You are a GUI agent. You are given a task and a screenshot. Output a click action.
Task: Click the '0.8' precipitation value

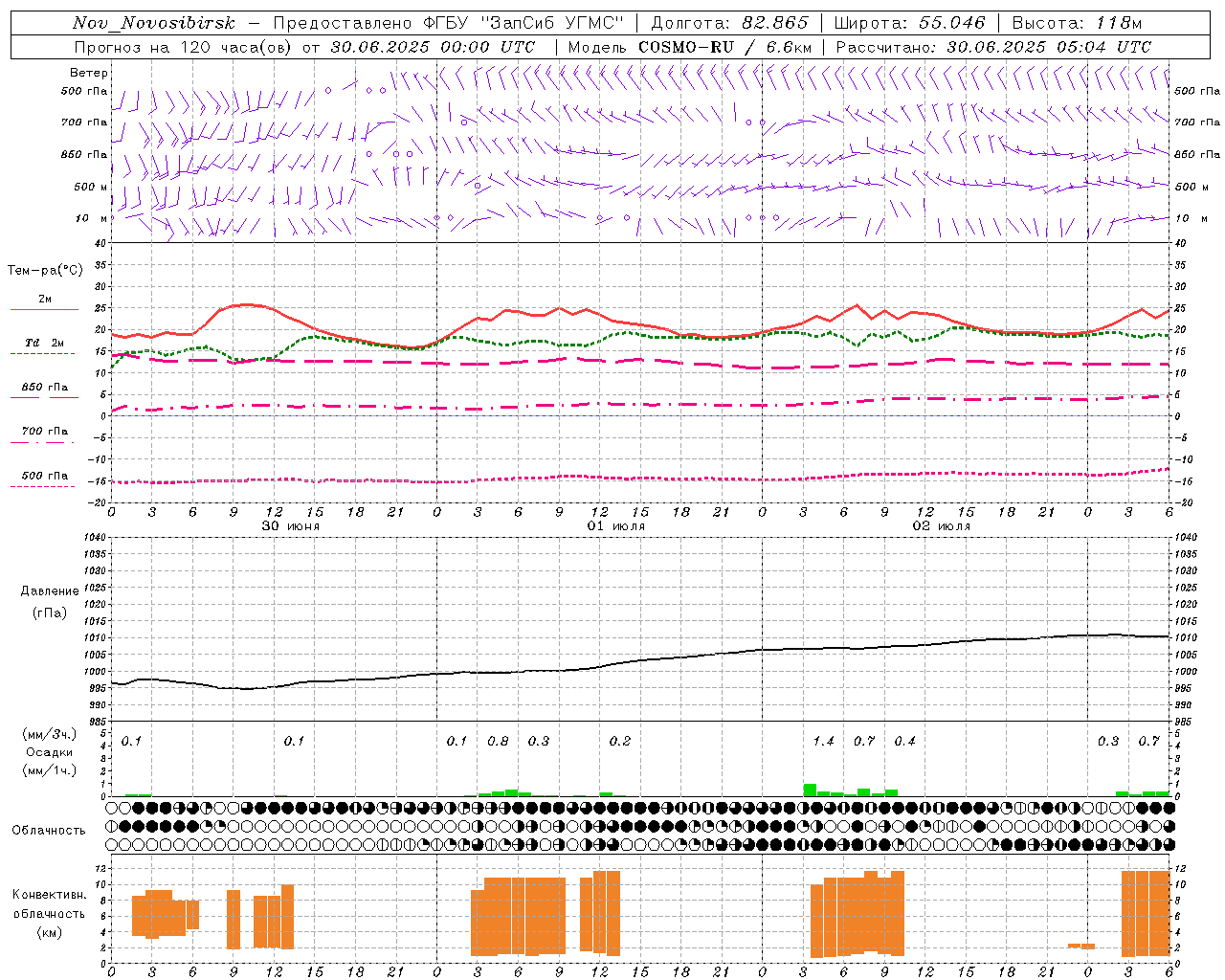coord(498,741)
